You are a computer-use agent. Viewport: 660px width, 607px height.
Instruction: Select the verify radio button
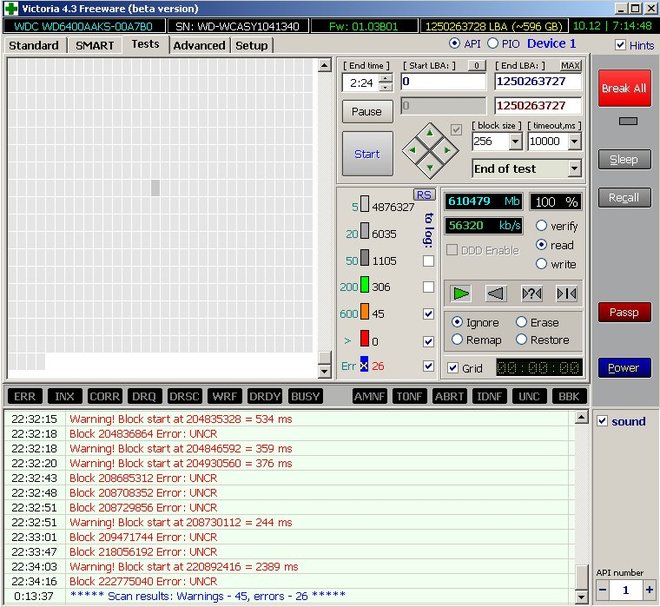pyautogui.click(x=542, y=226)
